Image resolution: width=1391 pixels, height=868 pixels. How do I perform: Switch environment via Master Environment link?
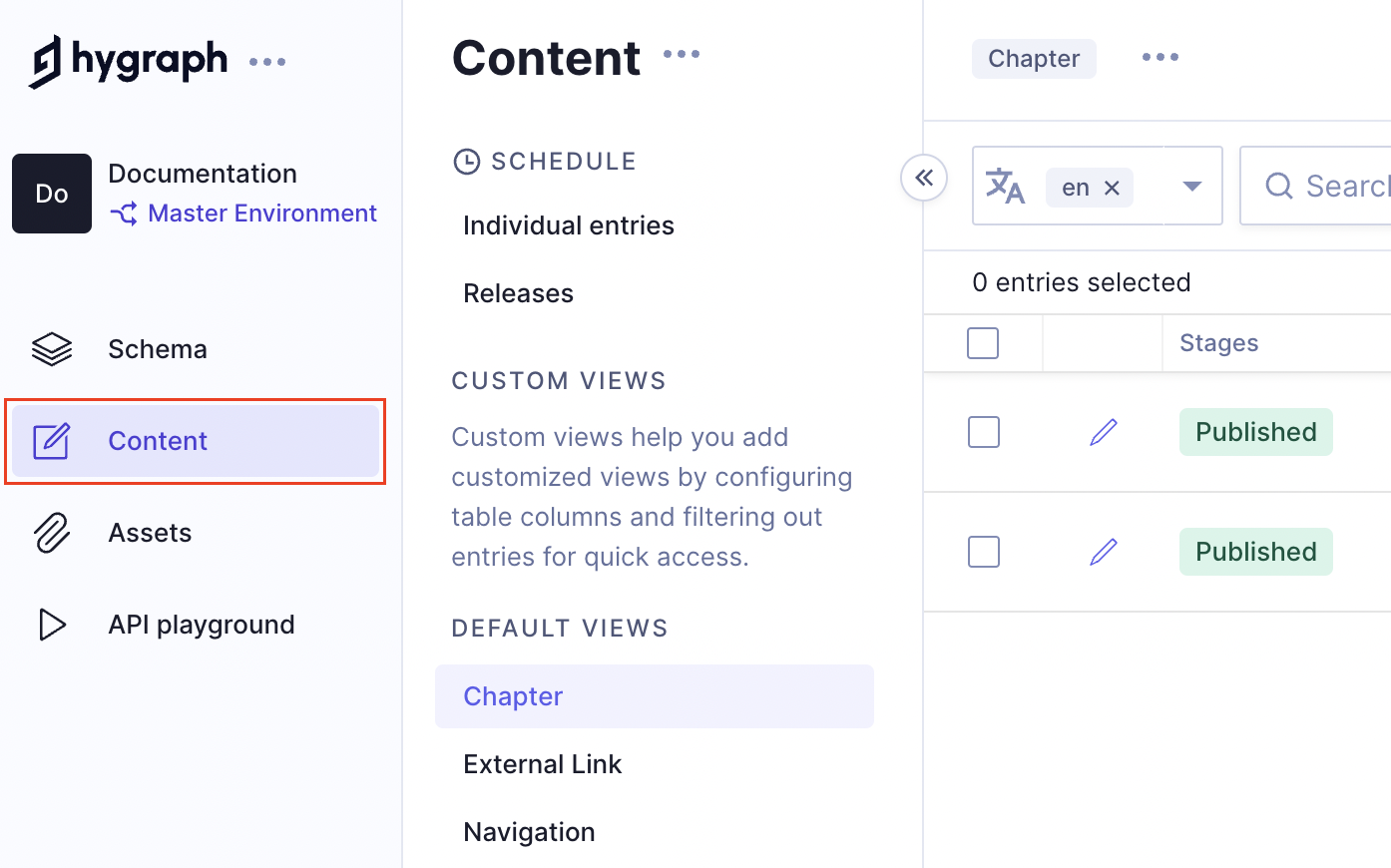(261, 214)
